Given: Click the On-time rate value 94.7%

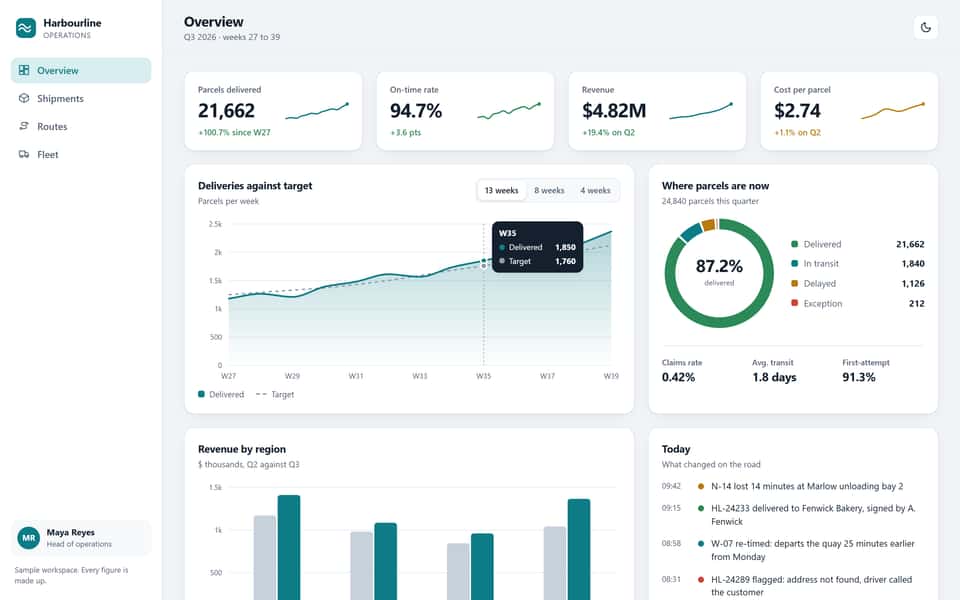Looking at the screenshot, I should (x=416, y=111).
